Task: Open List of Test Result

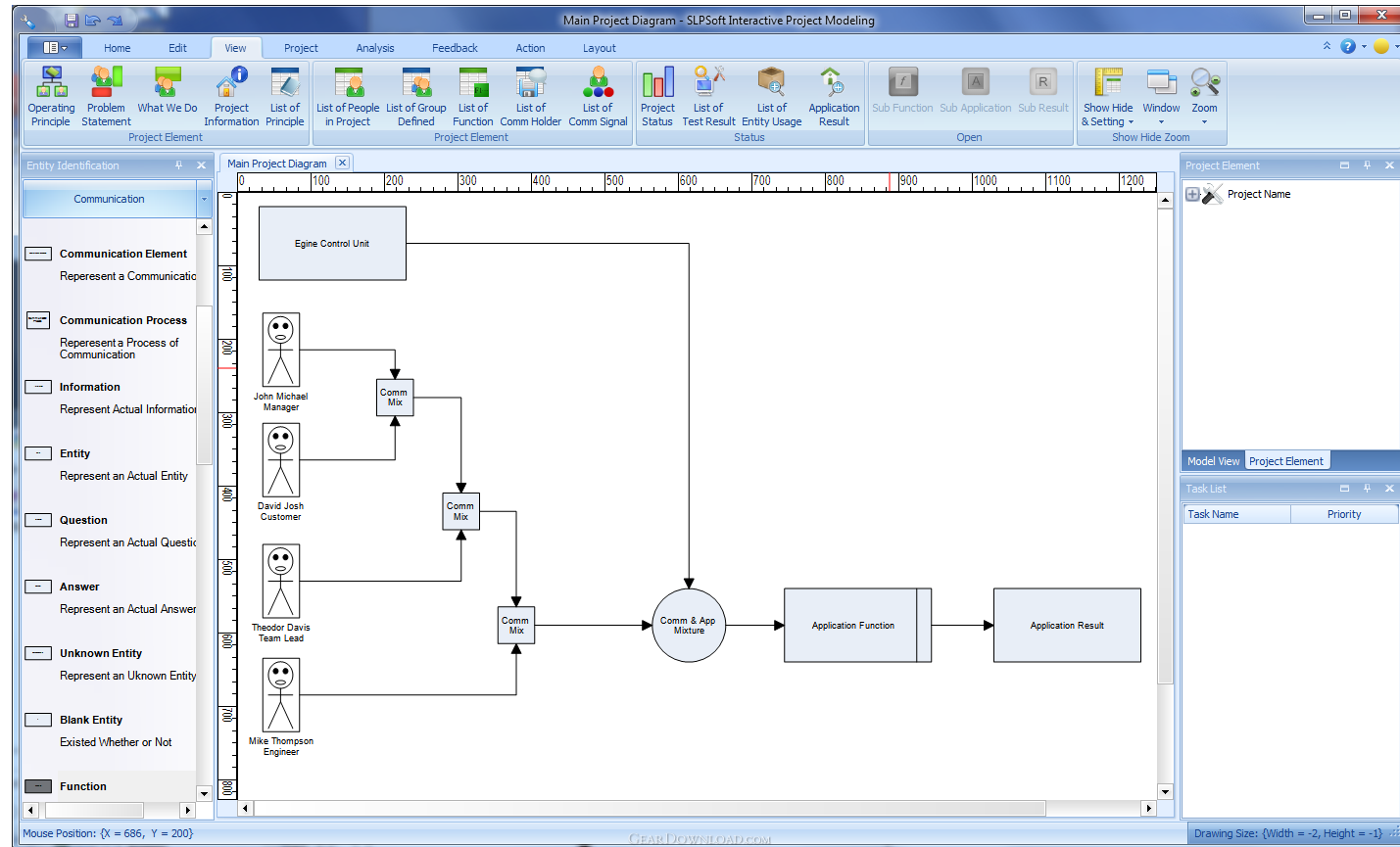Action: 708,97
